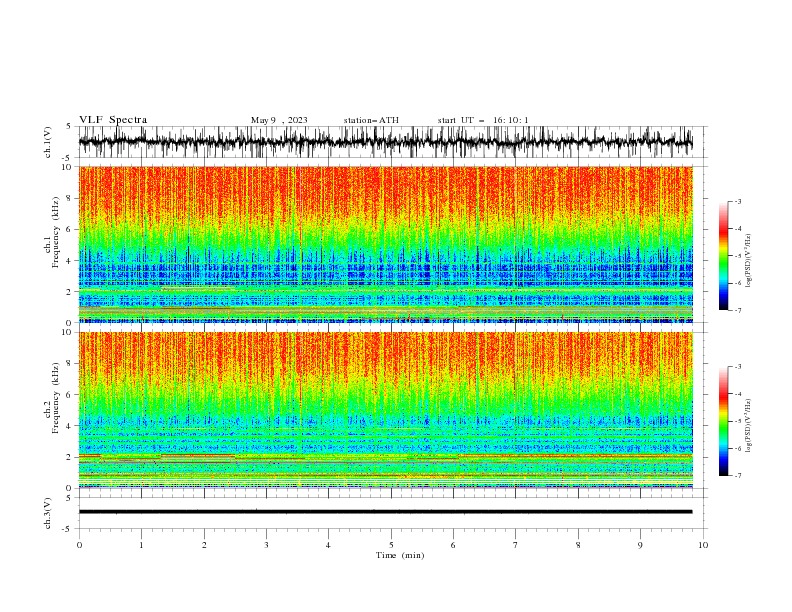This screenshot has width=792, height=612.
Task: Click the ch.2 spectrogram "4" kHz tick
Action: point(70,426)
